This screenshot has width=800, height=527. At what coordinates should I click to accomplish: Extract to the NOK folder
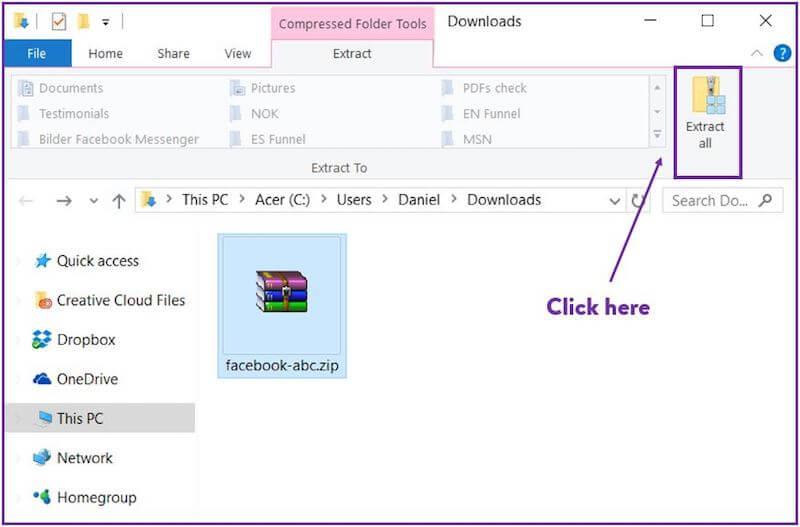click(x=254, y=113)
